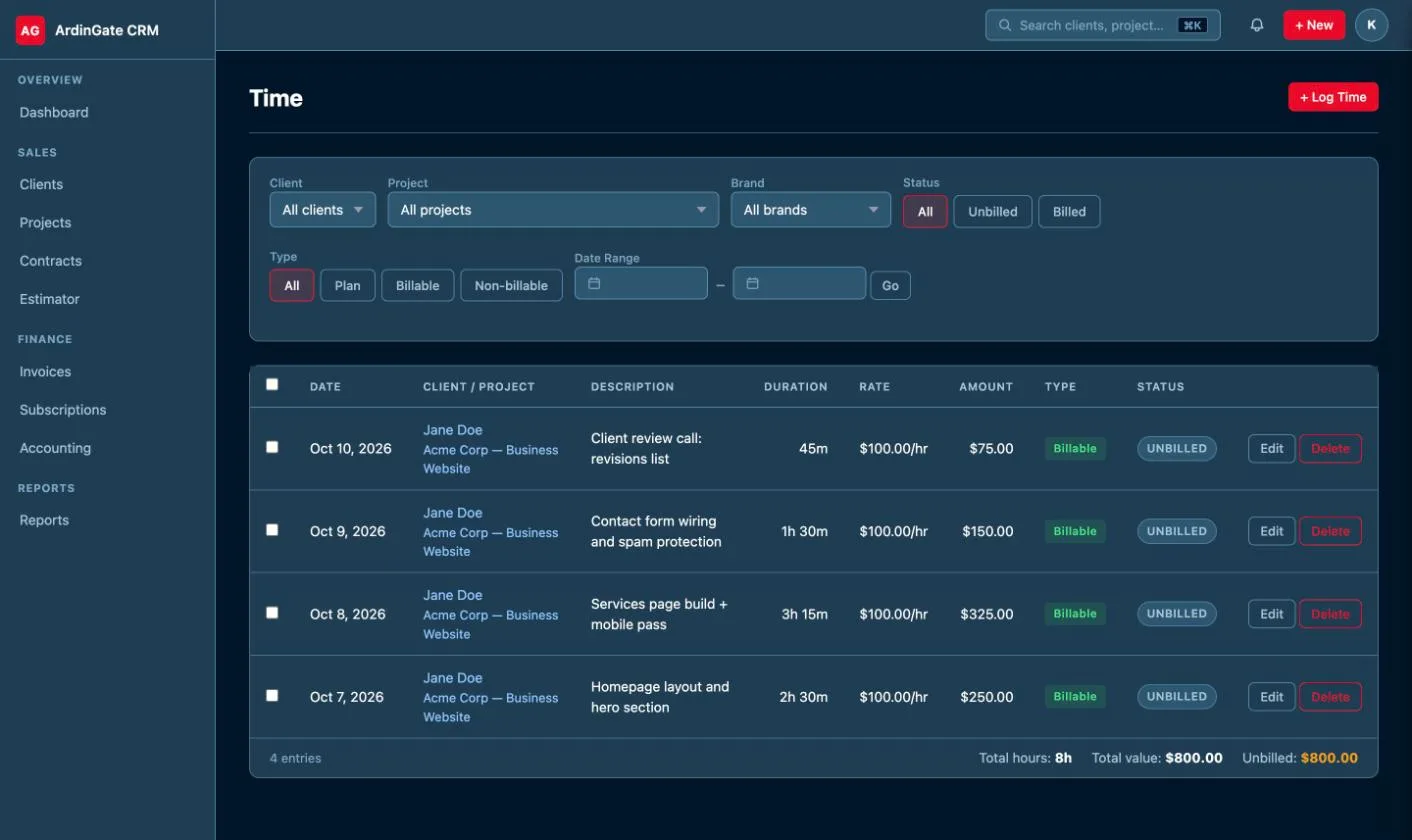1412x840 pixels.
Task: Open Acme Corp project link in Oct 7 row
Action: pyautogui.click(x=490, y=707)
